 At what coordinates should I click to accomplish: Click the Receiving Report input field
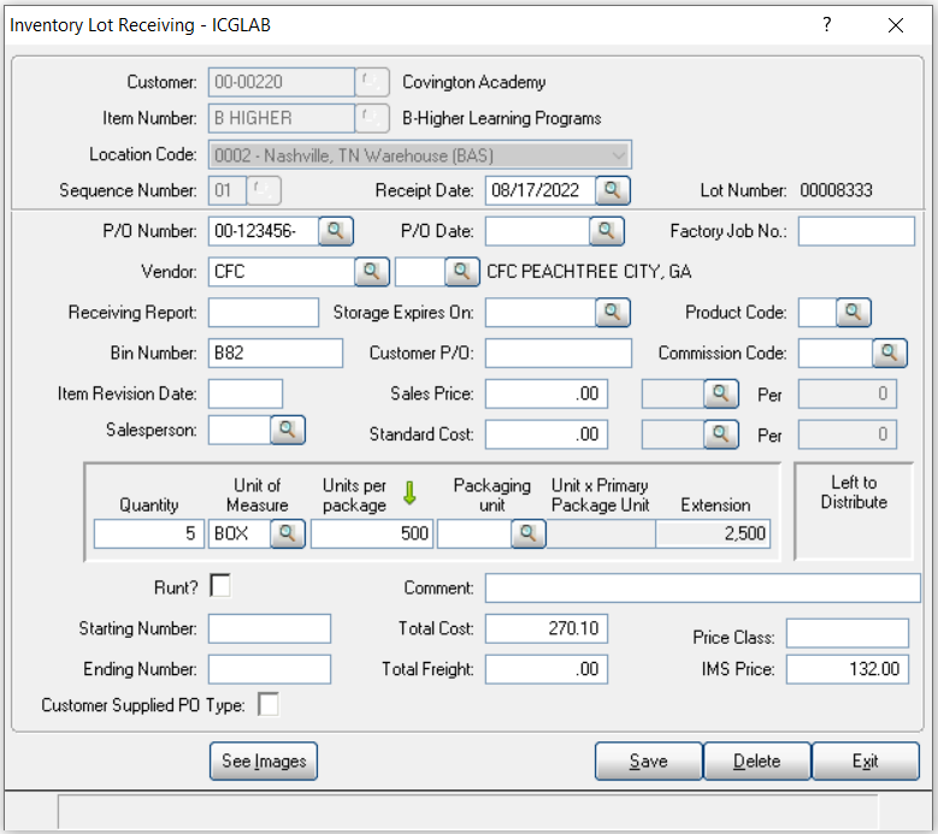click(263, 312)
